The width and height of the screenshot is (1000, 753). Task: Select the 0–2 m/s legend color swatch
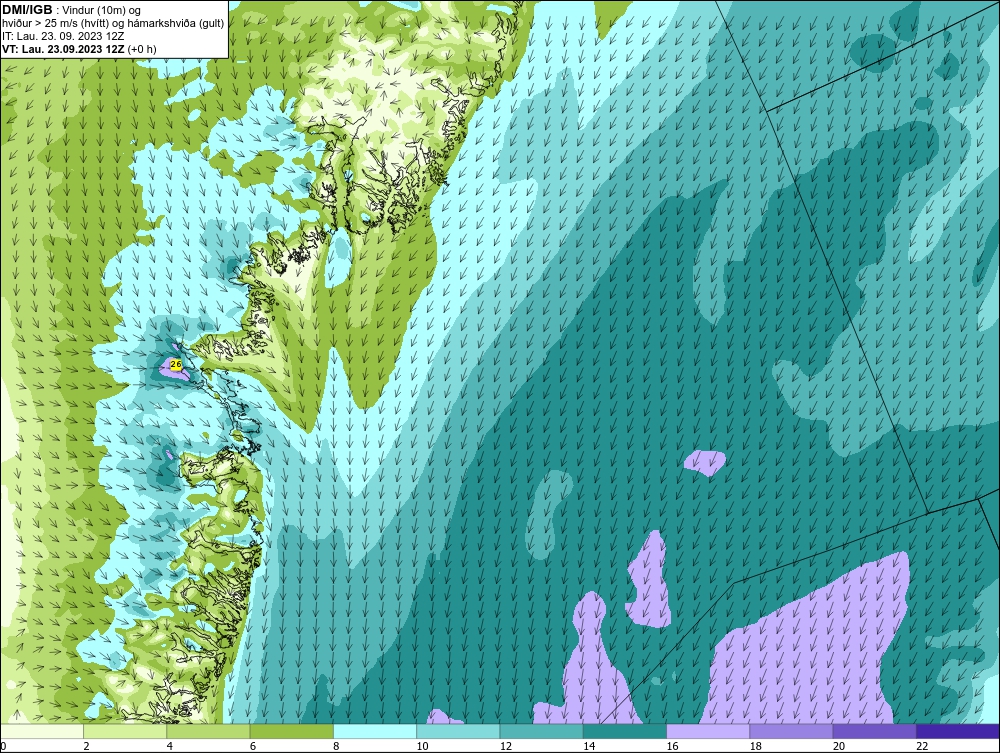coord(41,731)
